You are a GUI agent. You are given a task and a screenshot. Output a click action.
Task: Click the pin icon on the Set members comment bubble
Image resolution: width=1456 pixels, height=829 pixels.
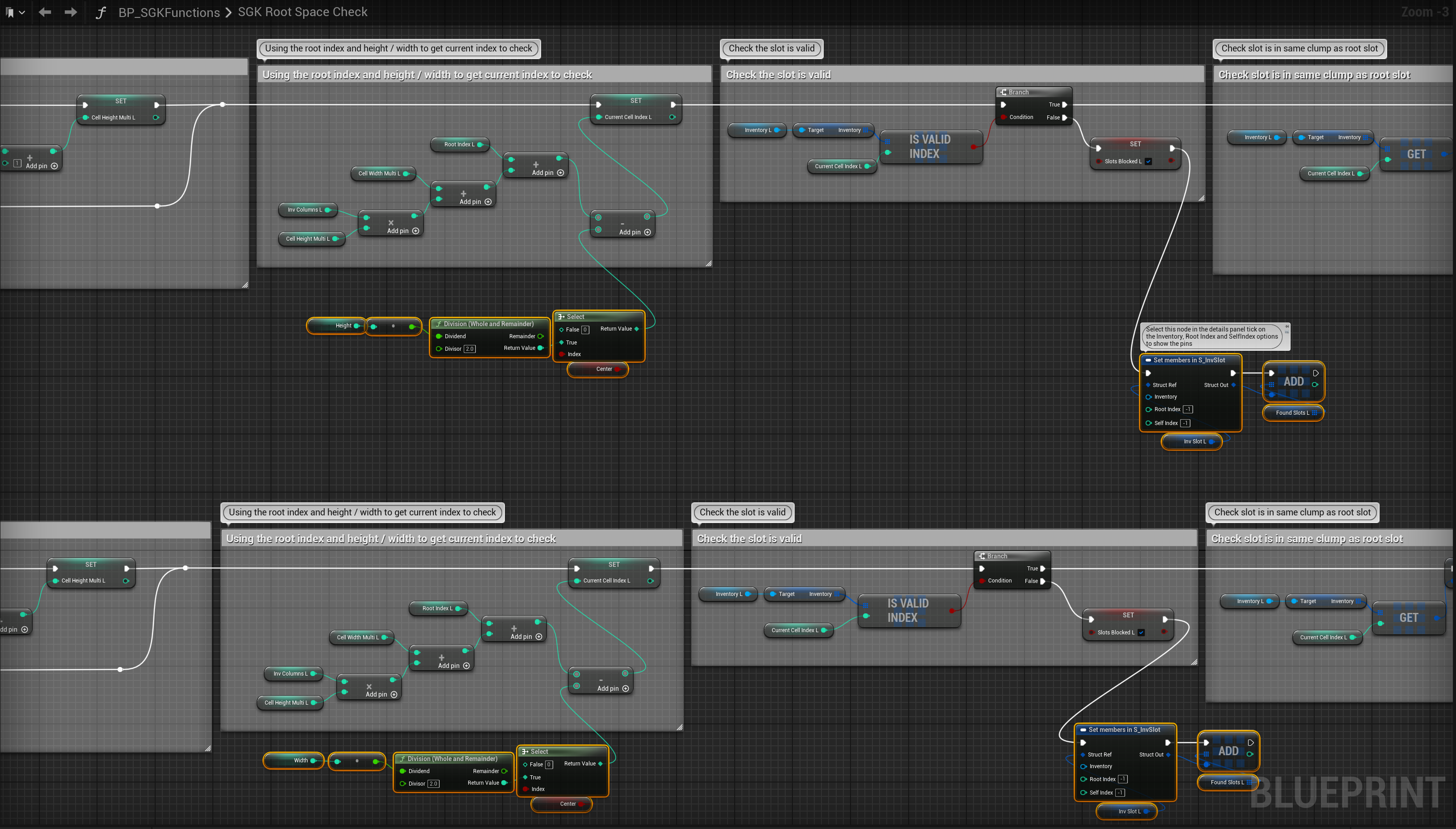tap(1287, 327)
